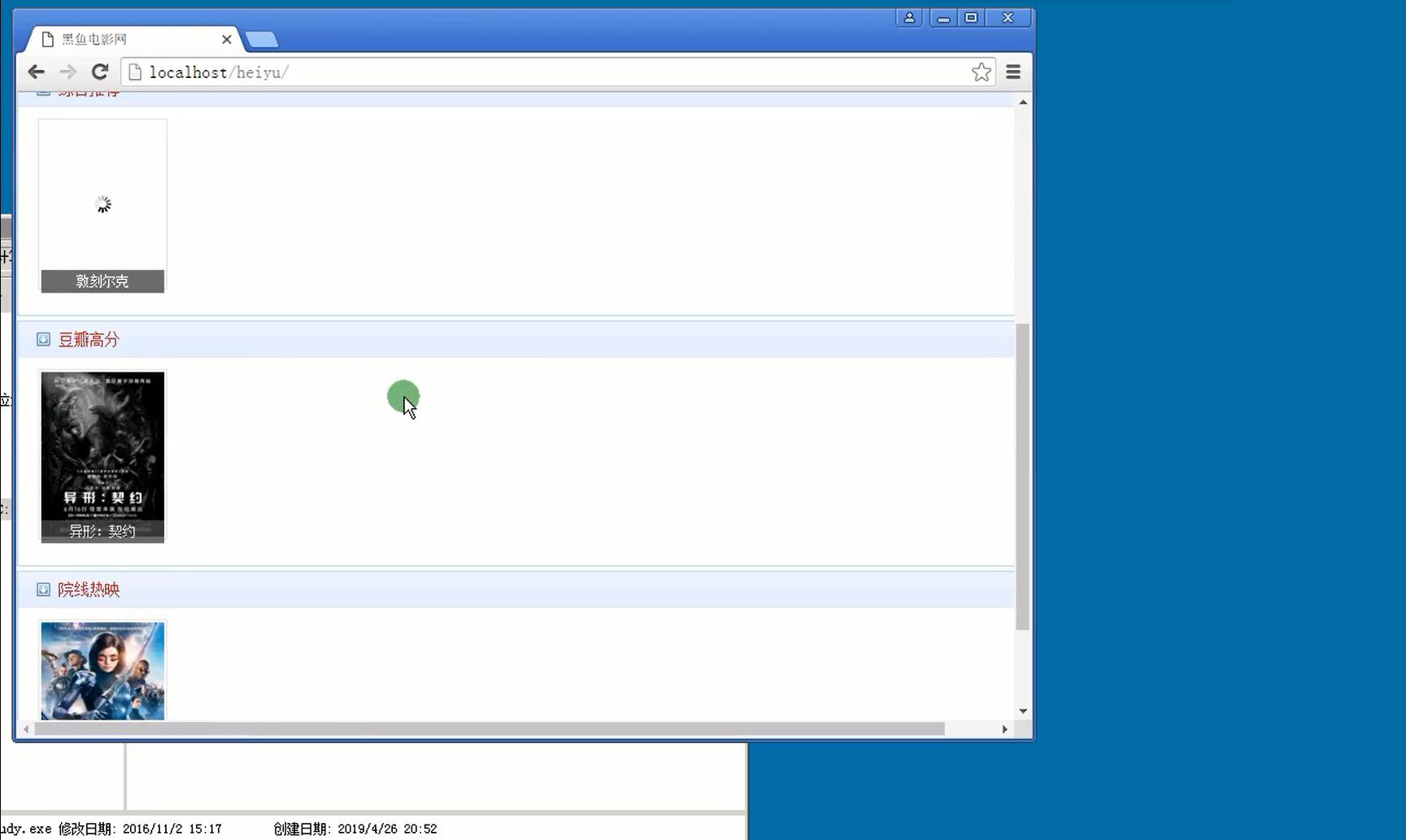The image size is (1406, 840).
Task: Bookmark this page with the star icon
Action: tap(982, 72)
